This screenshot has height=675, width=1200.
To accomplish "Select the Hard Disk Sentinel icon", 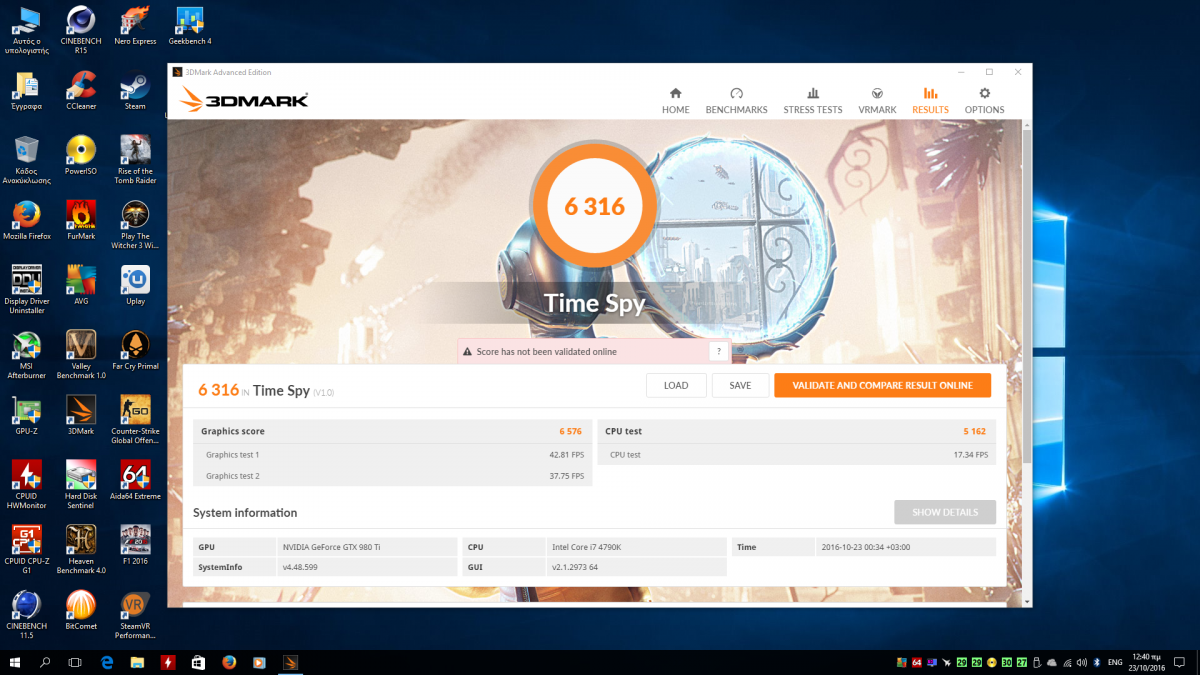I will pos(81,485).
